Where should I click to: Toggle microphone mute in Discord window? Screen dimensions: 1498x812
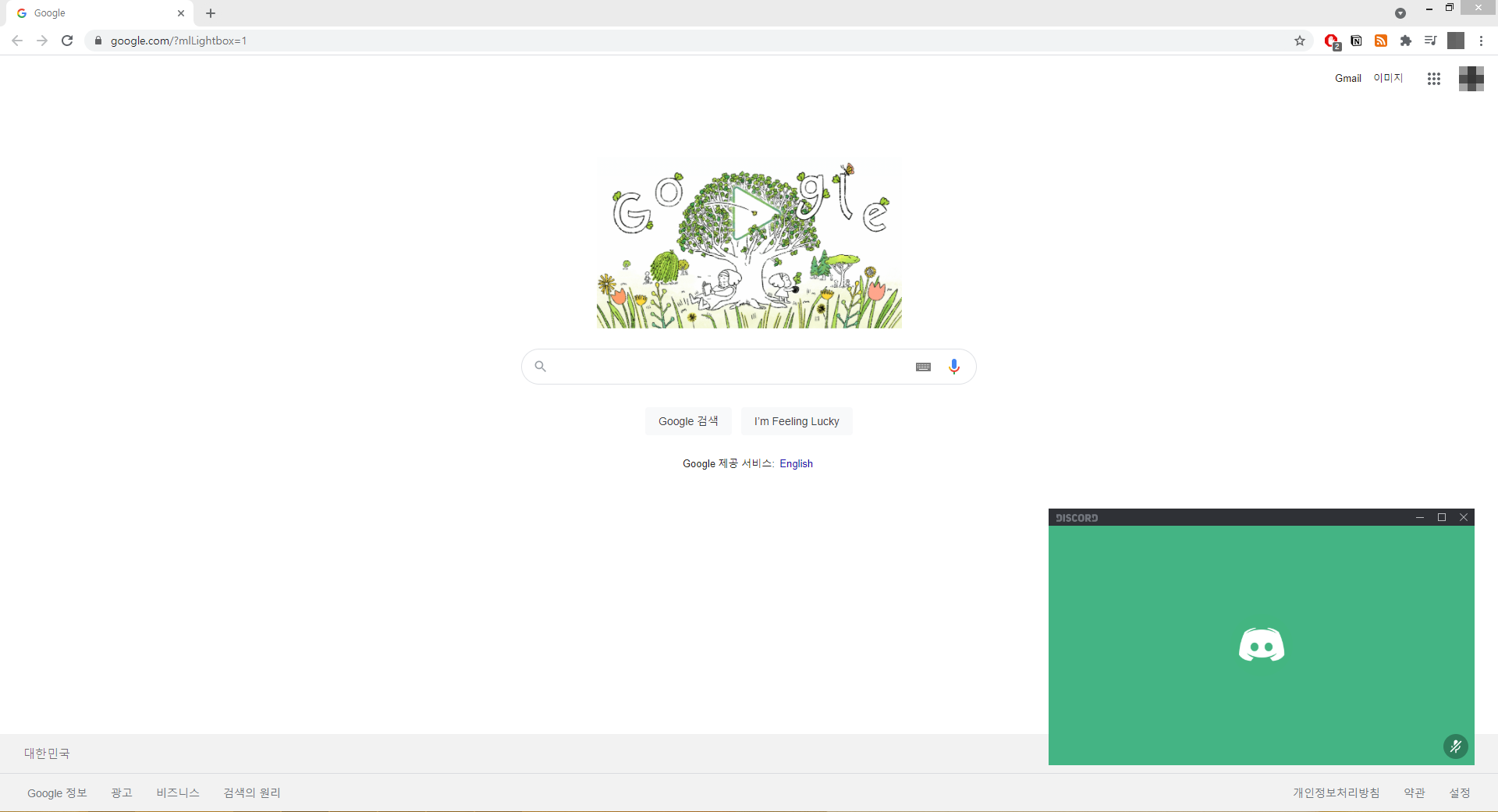1456,746
